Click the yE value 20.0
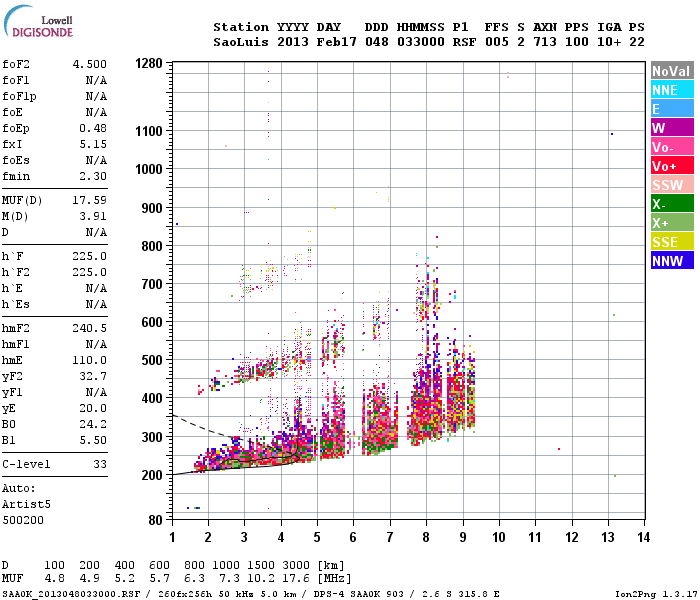The image size is (700, 600). pos(93,408)
